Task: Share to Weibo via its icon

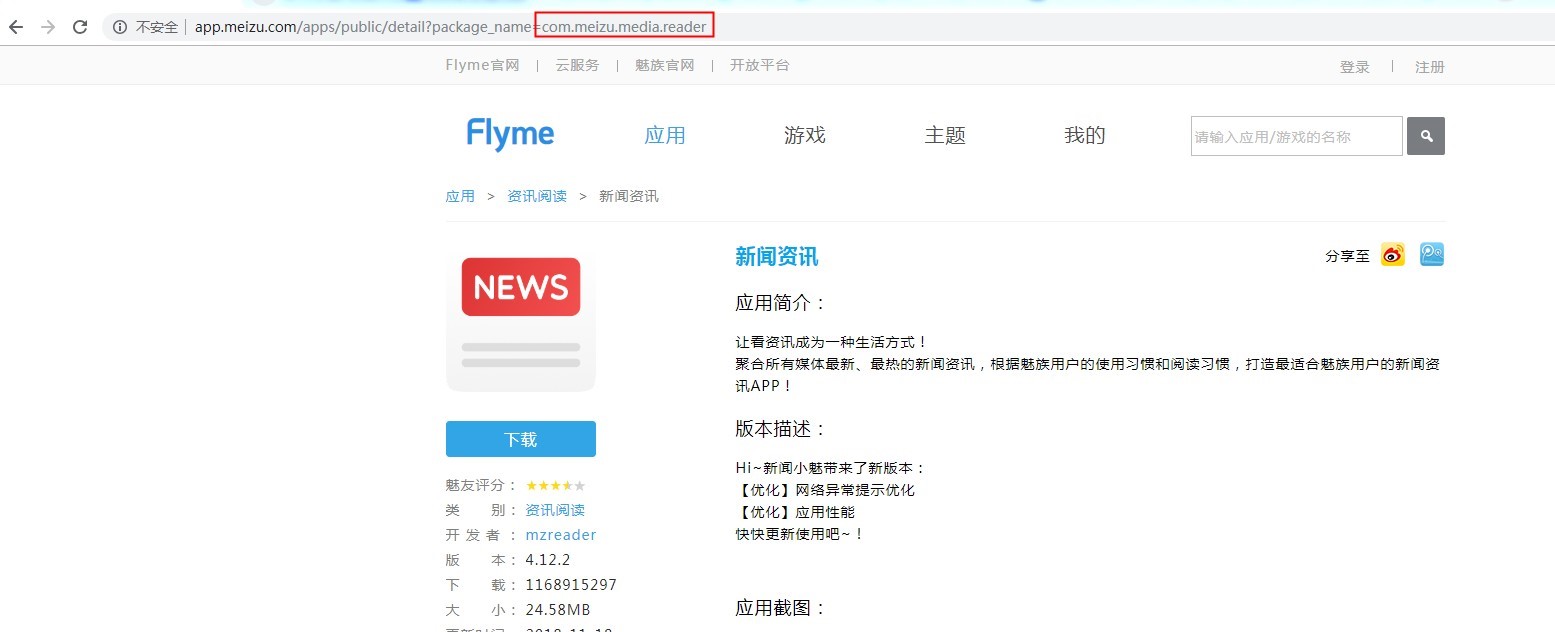Action: coord(1393,255)
